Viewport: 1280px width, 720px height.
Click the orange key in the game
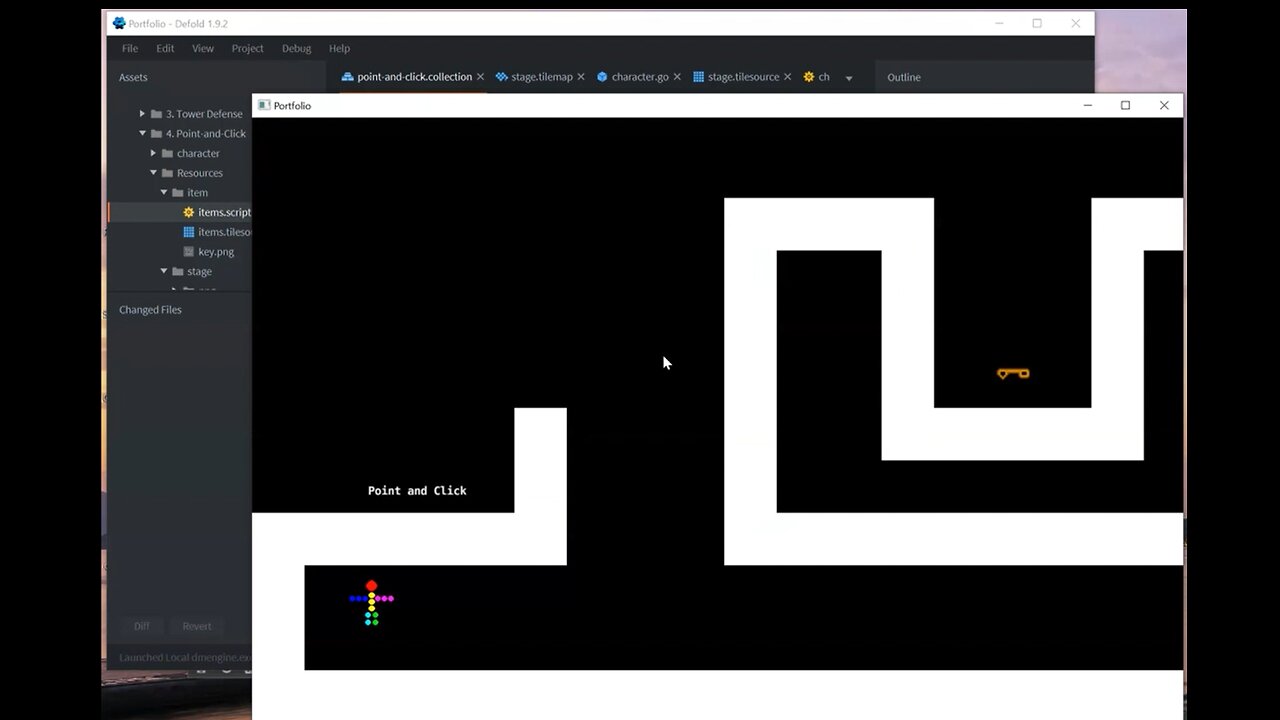tap(1013, 374)
